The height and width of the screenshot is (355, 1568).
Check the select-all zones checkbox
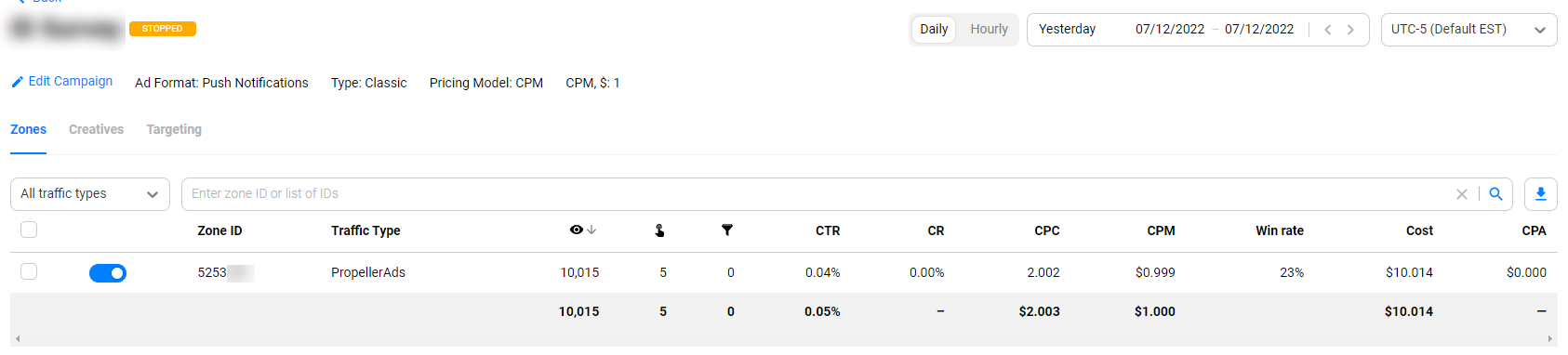click(x=29, y=230)
